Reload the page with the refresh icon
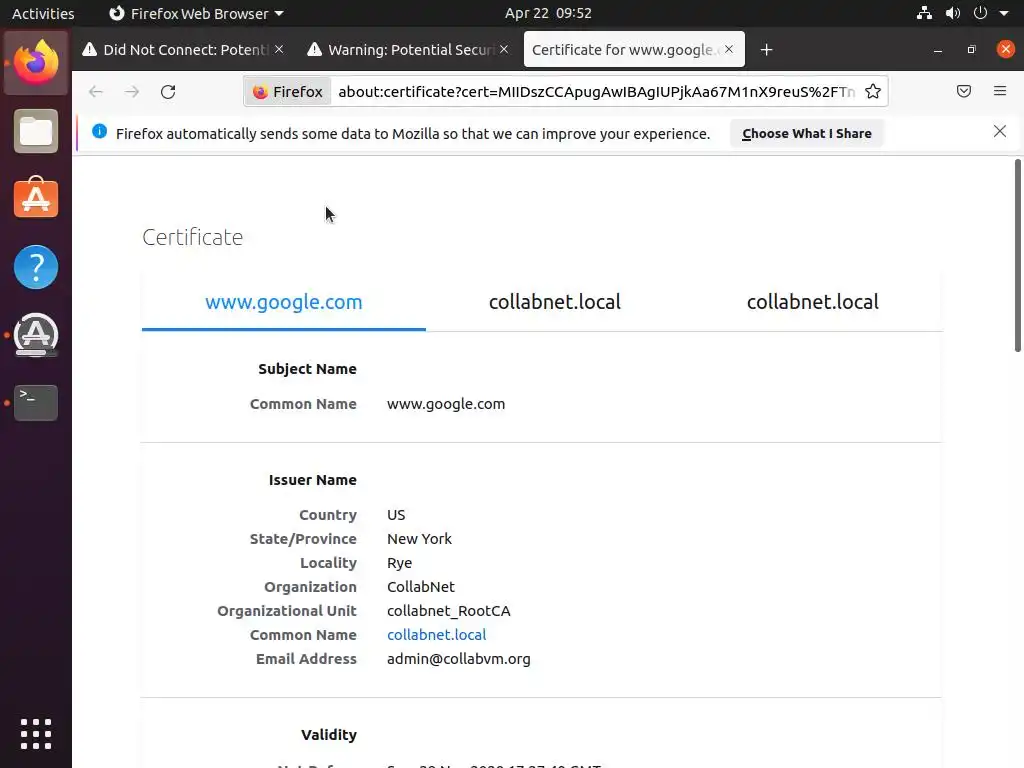Image resolution: width=1024 pixels, height=768 pixels. (168, 92)
